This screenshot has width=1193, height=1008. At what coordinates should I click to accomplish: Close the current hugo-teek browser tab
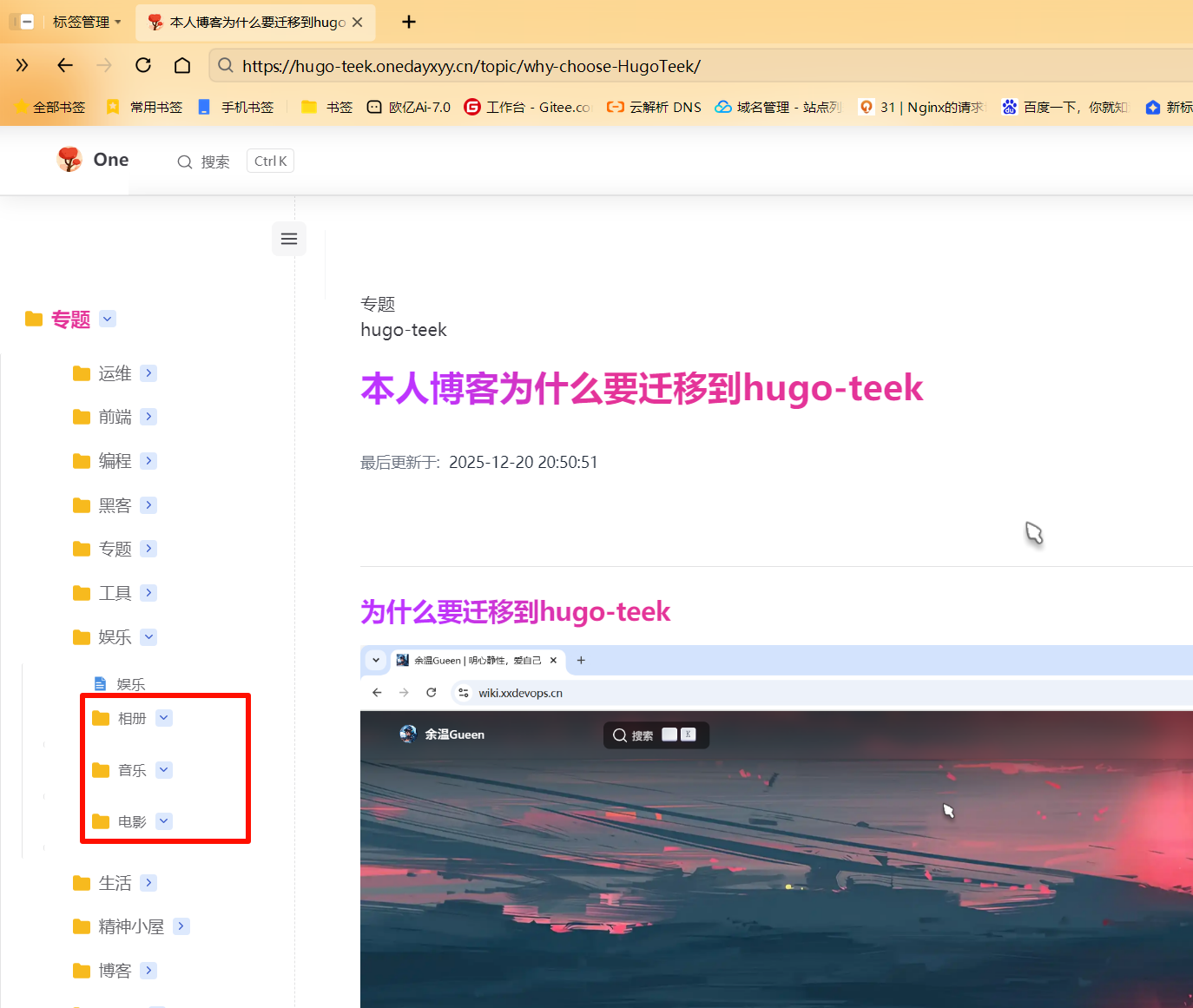pyautogui.click(x=358, y=23)
